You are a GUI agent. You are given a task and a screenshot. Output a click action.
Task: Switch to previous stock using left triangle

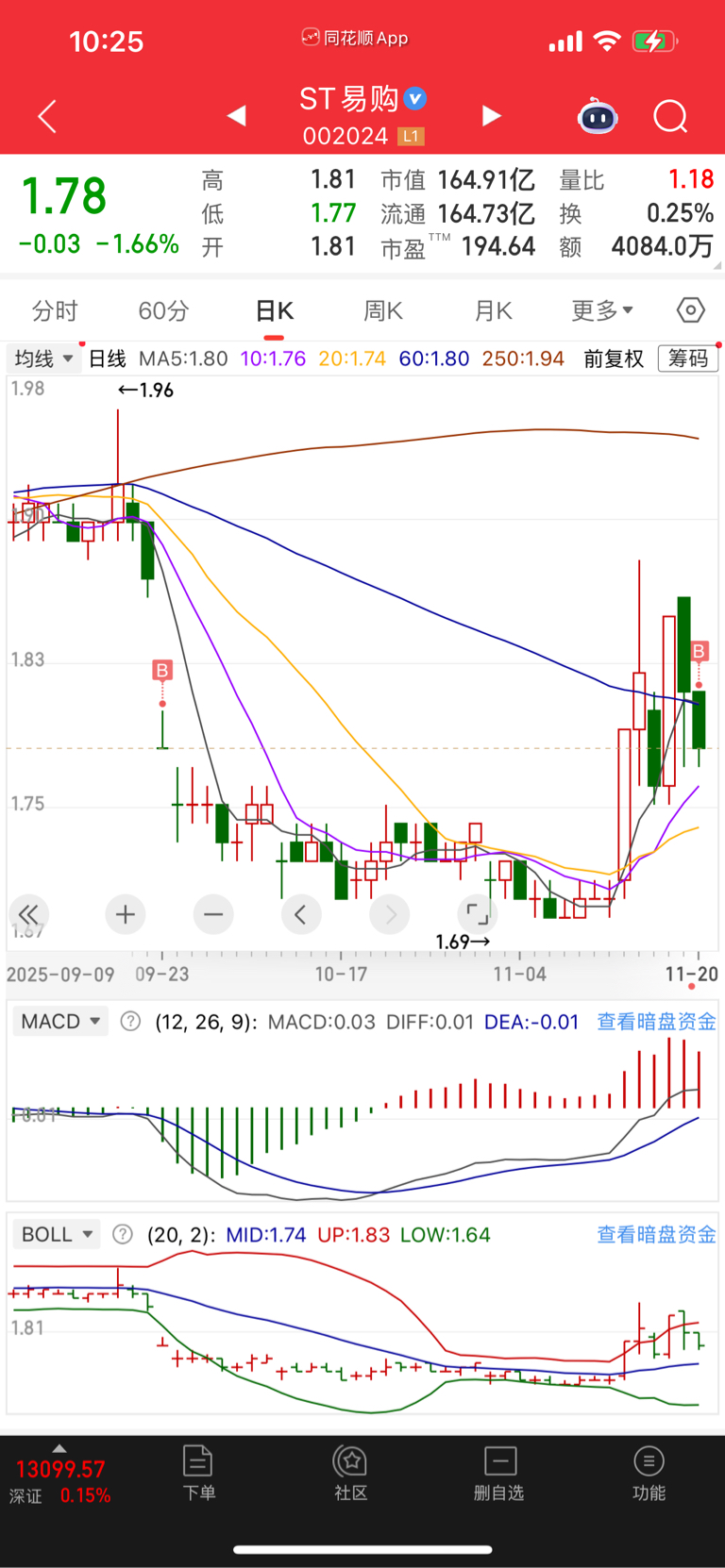(237, 115)
